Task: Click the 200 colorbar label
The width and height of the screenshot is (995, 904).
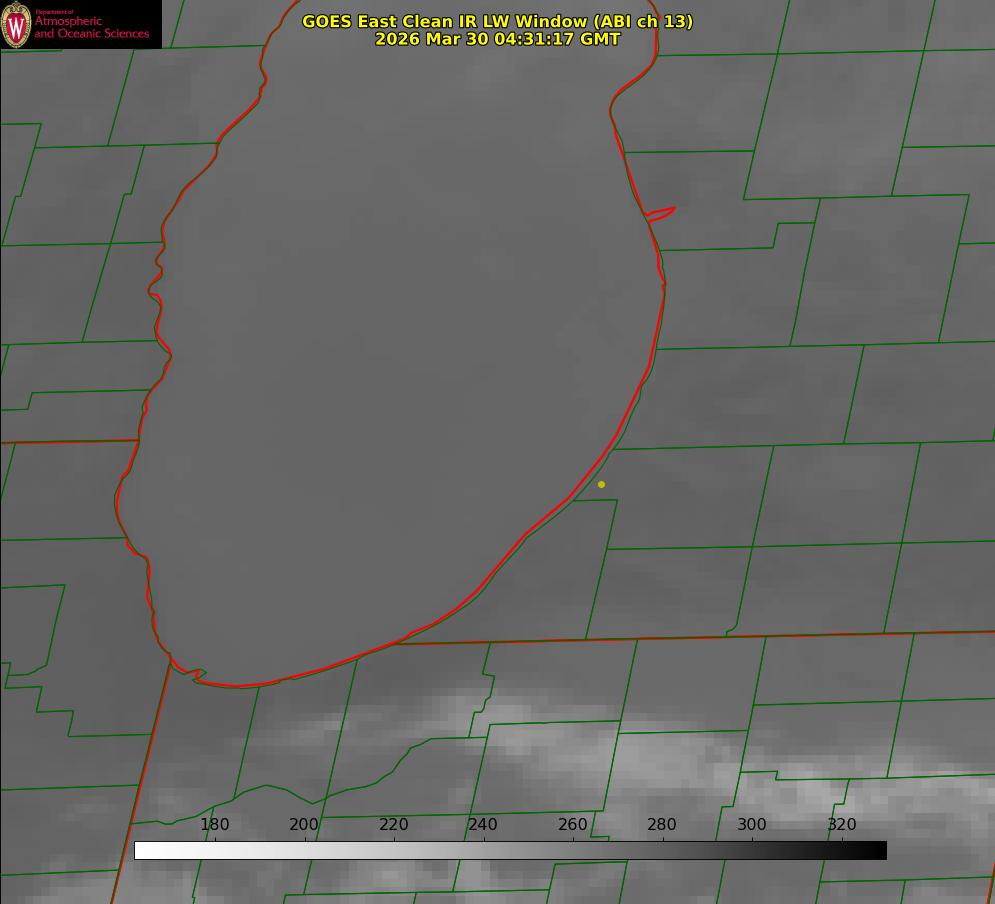Action: point(304,824)
